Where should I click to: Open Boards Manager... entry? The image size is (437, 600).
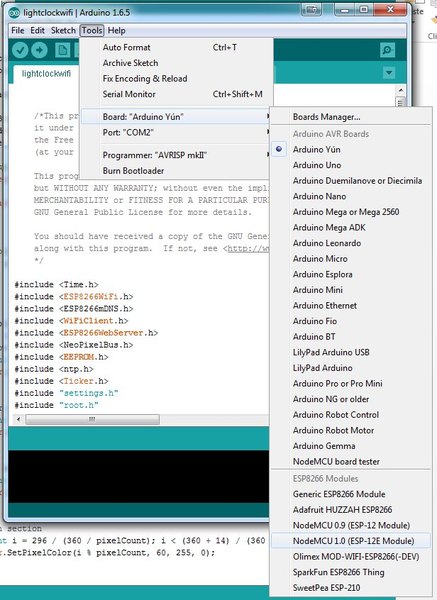pos(351,117)
